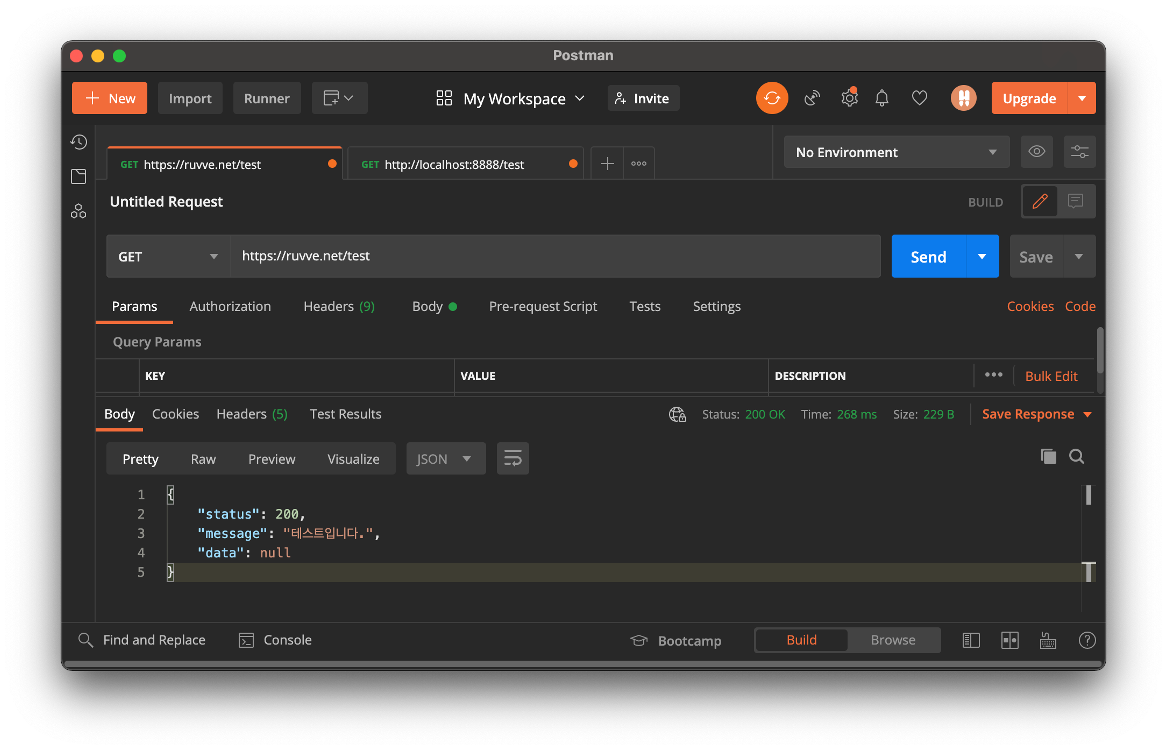
Task: Open the settings gear icon
Action: [848, 98]
